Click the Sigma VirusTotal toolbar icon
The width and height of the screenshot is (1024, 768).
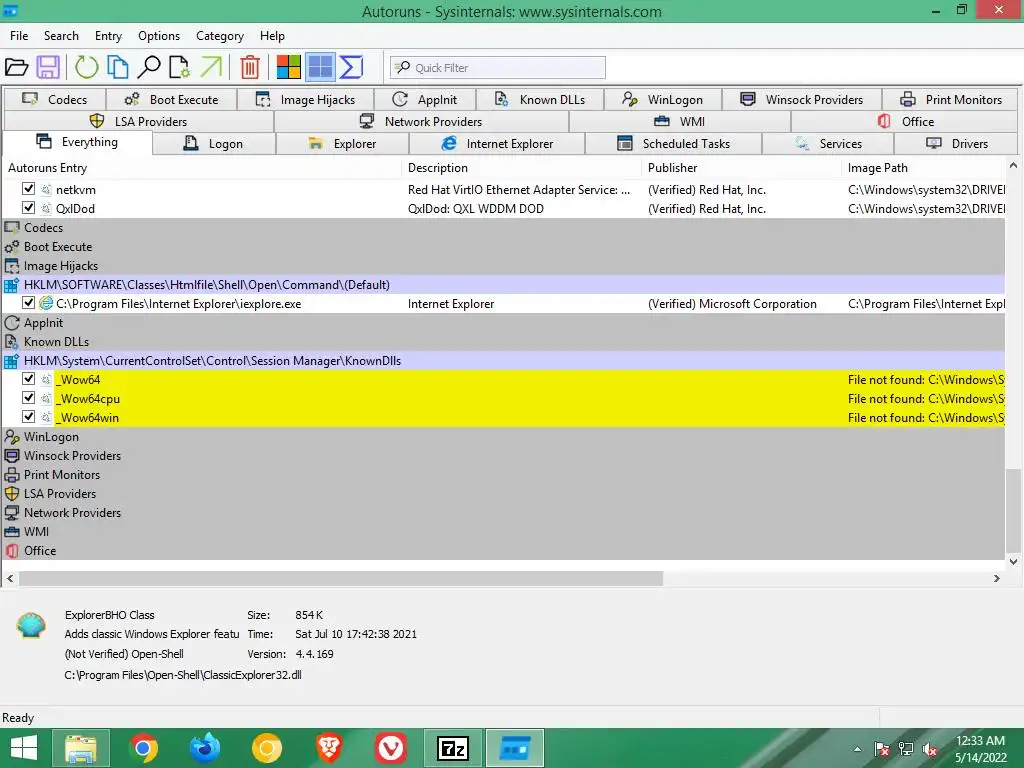click(351, 67)
